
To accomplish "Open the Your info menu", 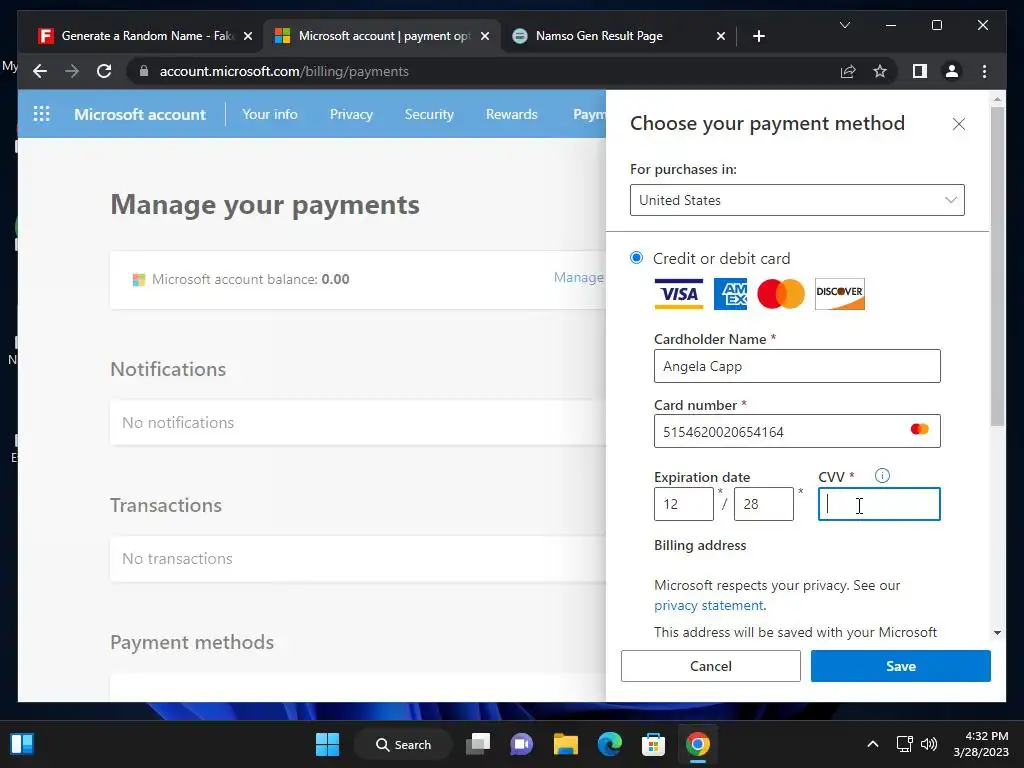I will pos(270,114).
